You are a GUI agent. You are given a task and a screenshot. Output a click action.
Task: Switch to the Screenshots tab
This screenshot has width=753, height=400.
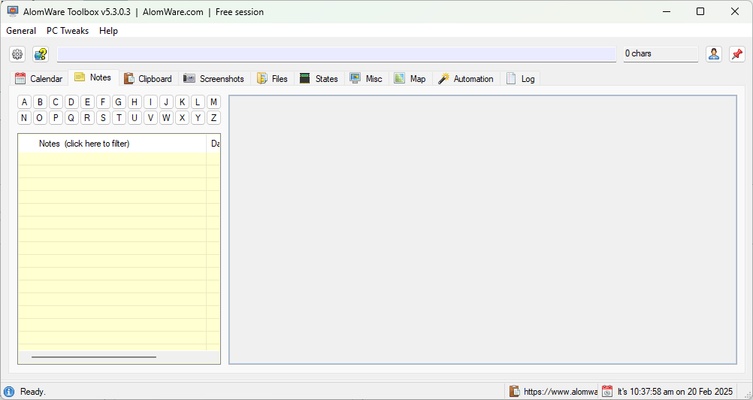tap(214, 79)
